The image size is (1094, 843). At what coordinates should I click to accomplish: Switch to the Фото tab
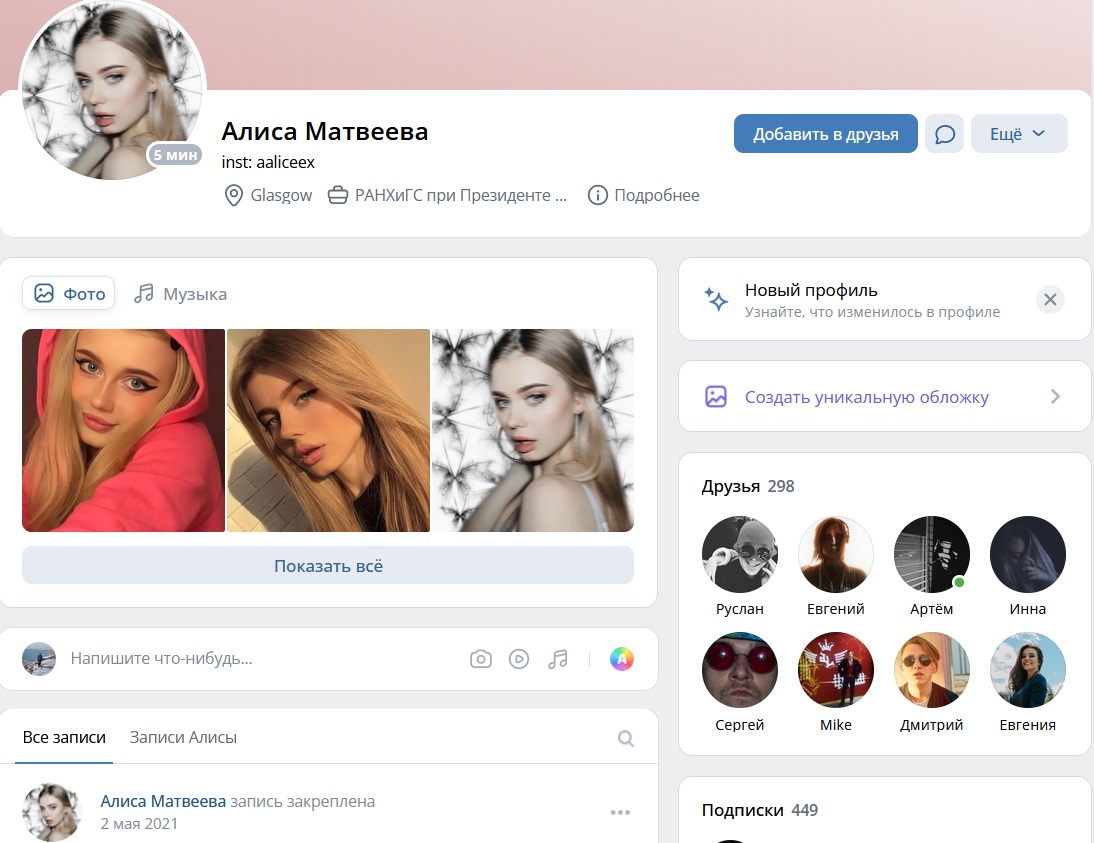click(69, 294)
